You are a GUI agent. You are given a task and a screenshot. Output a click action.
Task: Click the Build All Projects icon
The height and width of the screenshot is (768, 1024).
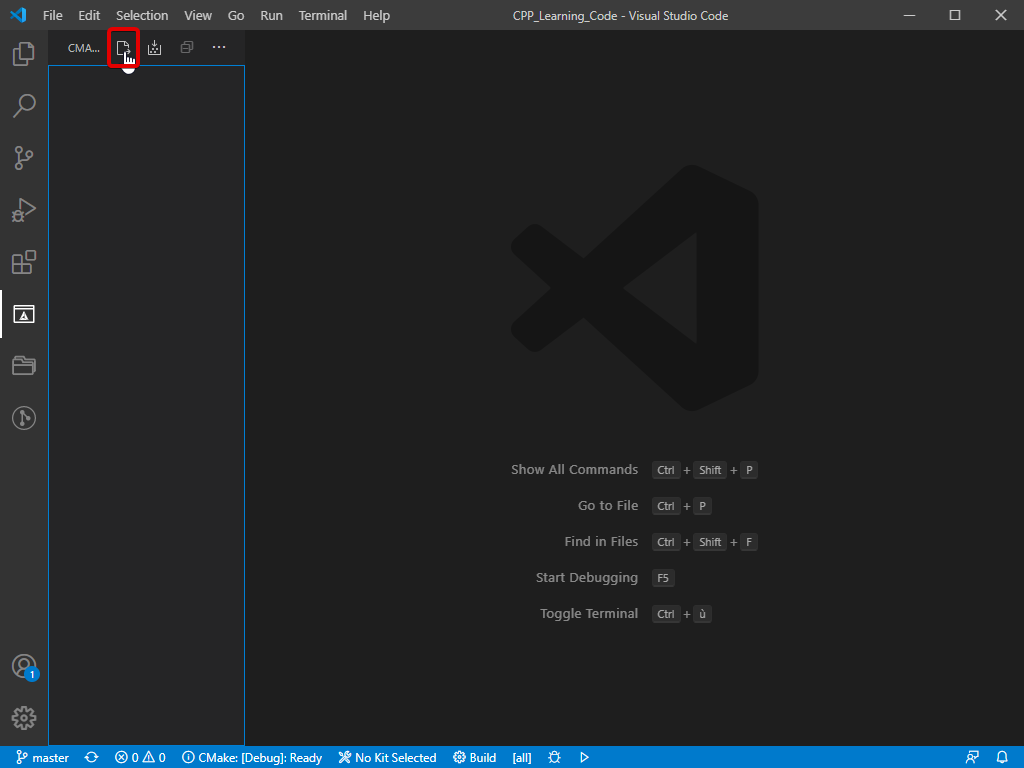click(x=154, y=48)
